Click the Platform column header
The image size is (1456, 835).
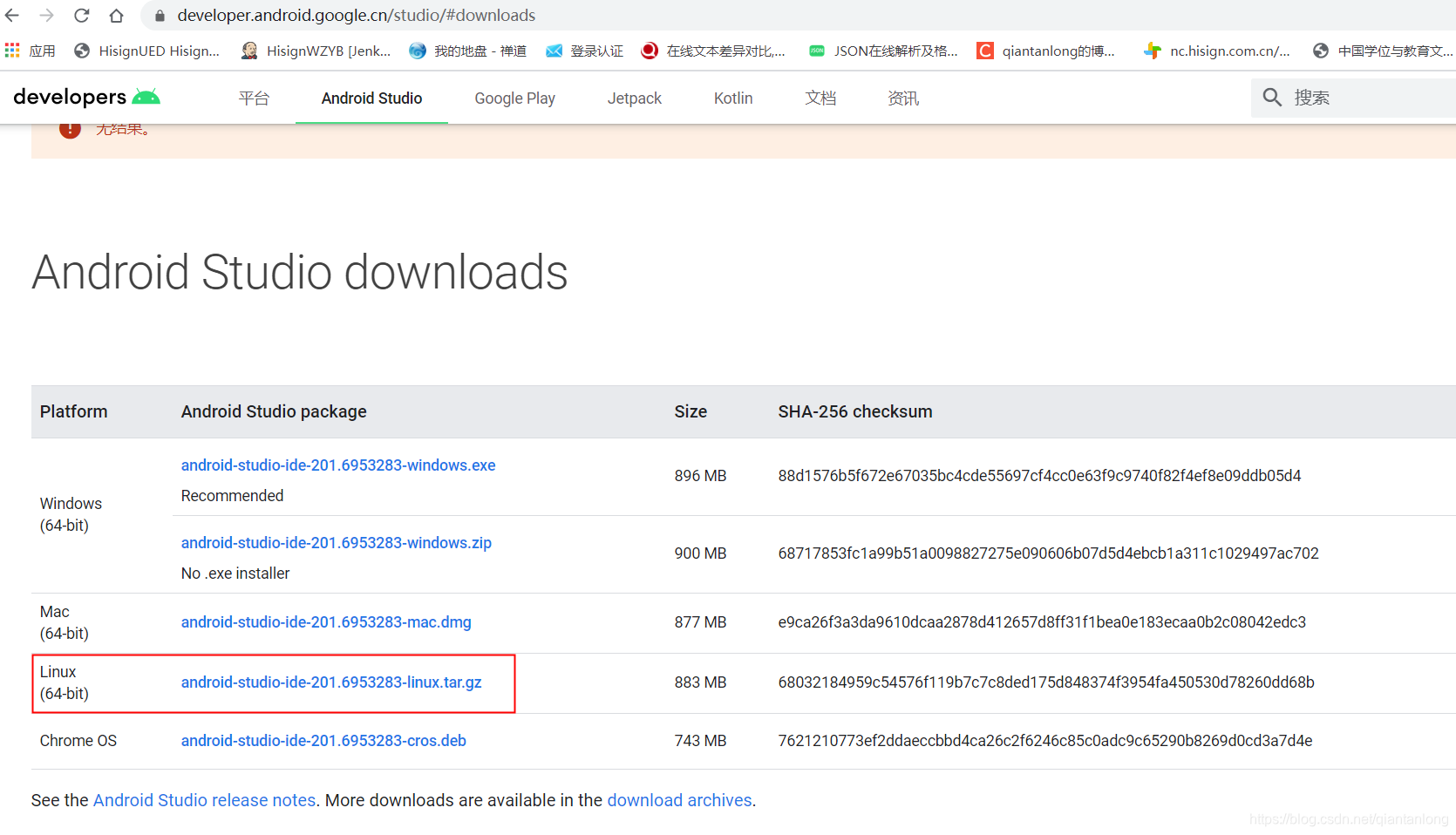(74, 411)
